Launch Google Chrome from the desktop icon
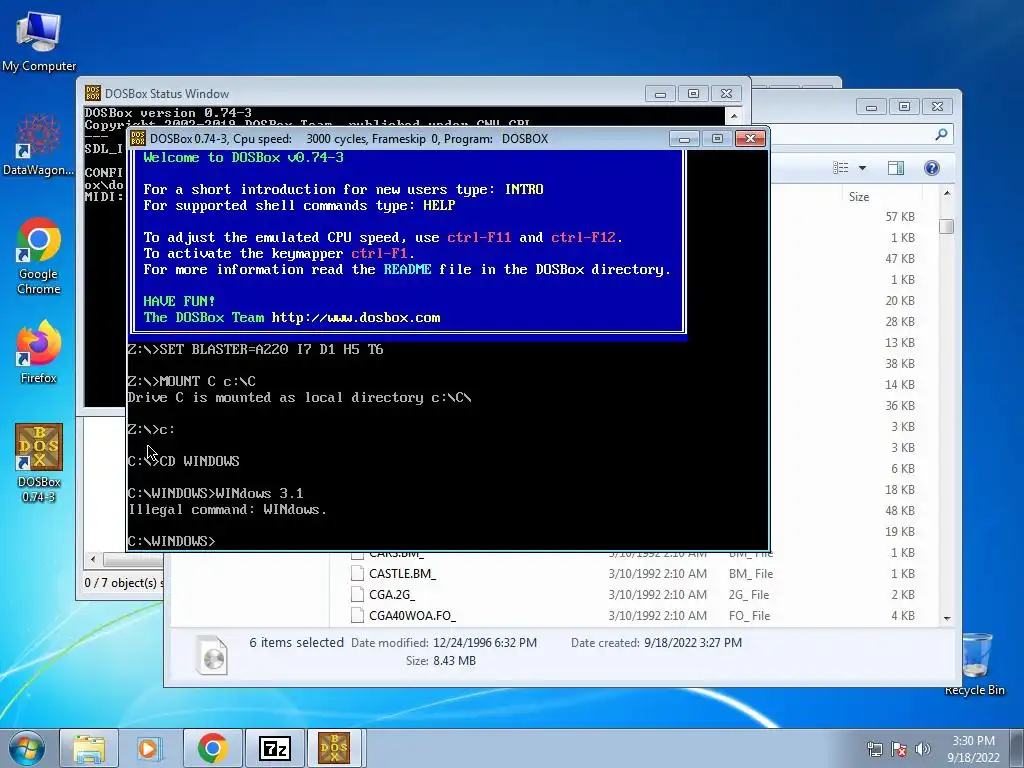The width and height of the screenshot is (1024, 768). (39, 255)
